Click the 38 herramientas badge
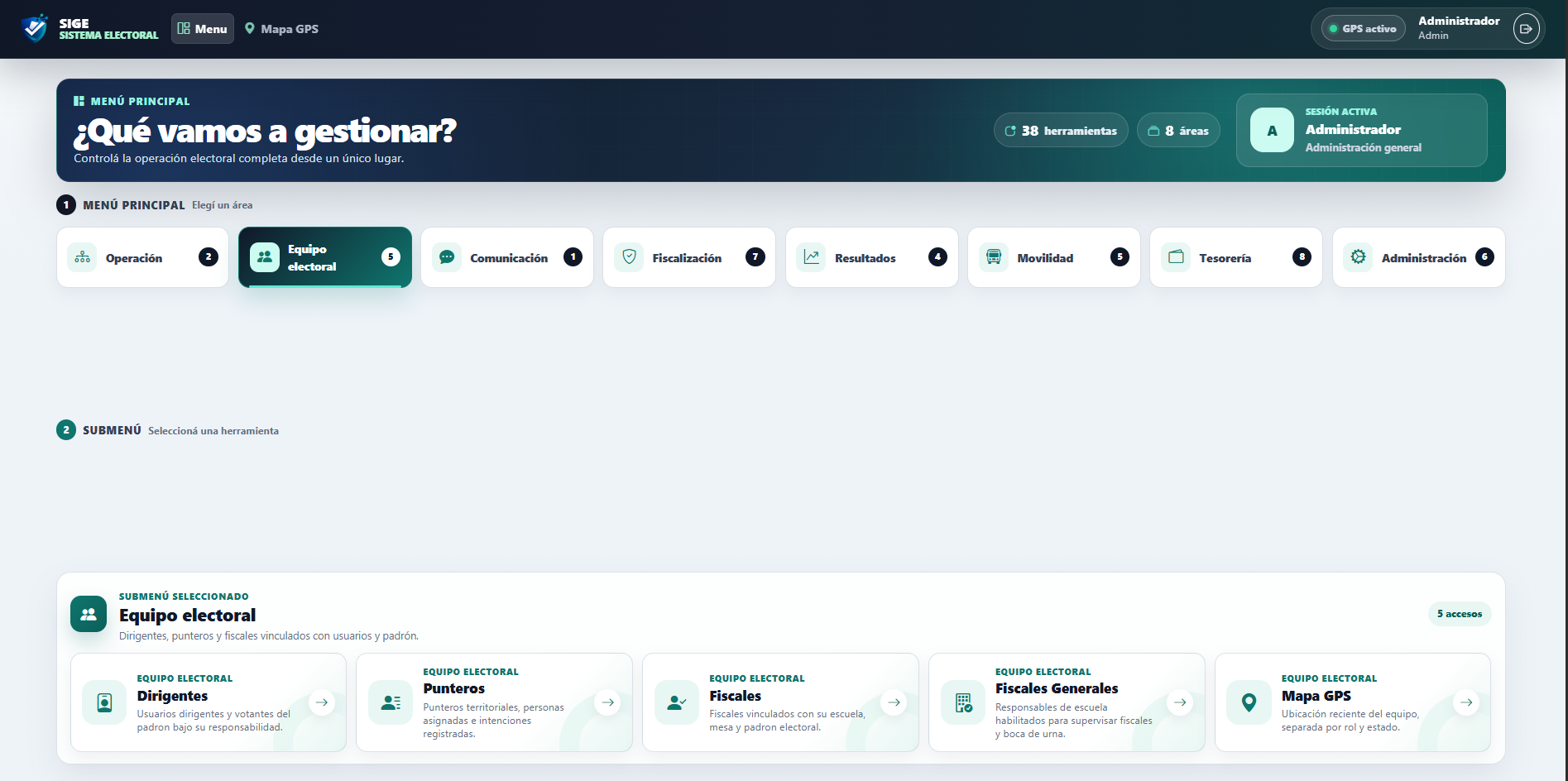Image resolution: width=1568 pixels, height=781 pixels. click(x=1061, y=131)
